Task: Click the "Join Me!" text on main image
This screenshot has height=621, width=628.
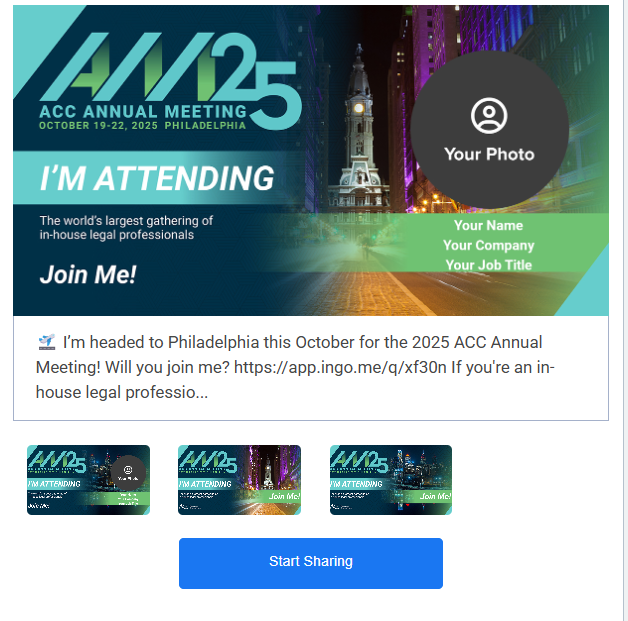Action: click(x=88, y=275)
